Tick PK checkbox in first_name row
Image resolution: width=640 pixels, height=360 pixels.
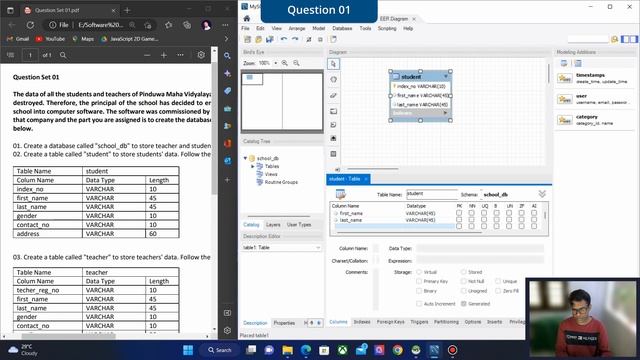[459, 213]
